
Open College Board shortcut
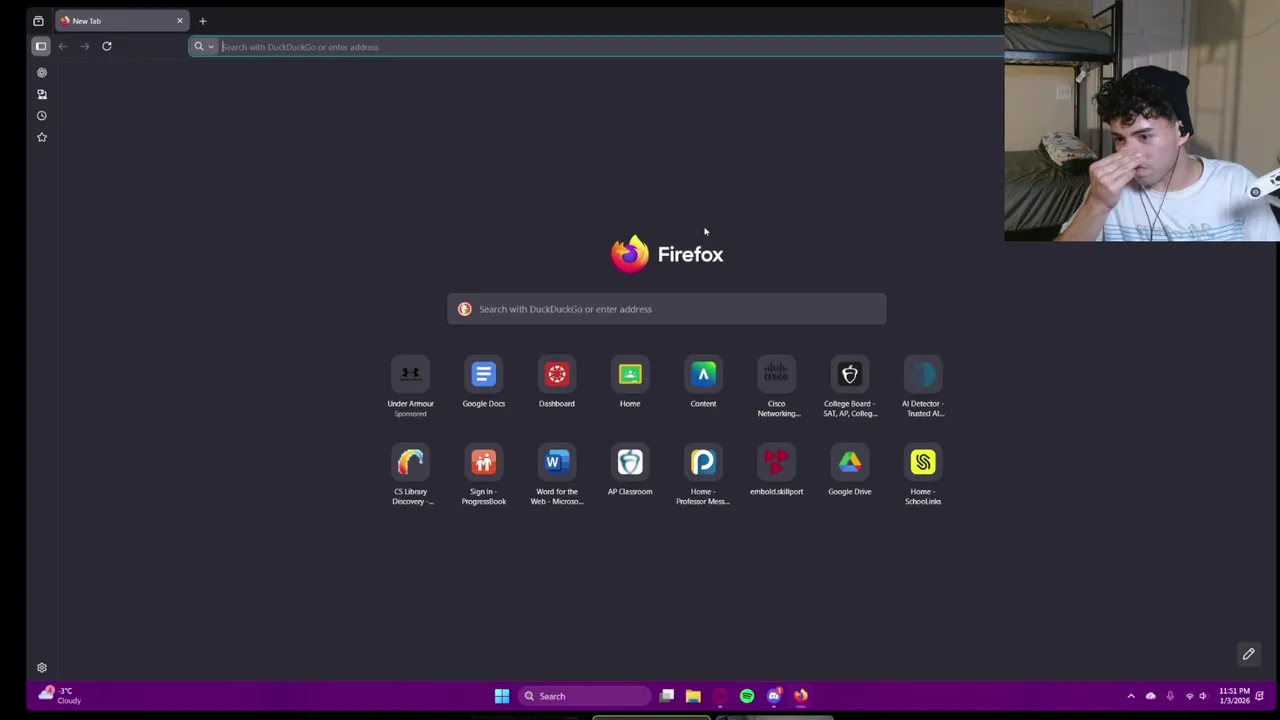(x=849, y=387)
